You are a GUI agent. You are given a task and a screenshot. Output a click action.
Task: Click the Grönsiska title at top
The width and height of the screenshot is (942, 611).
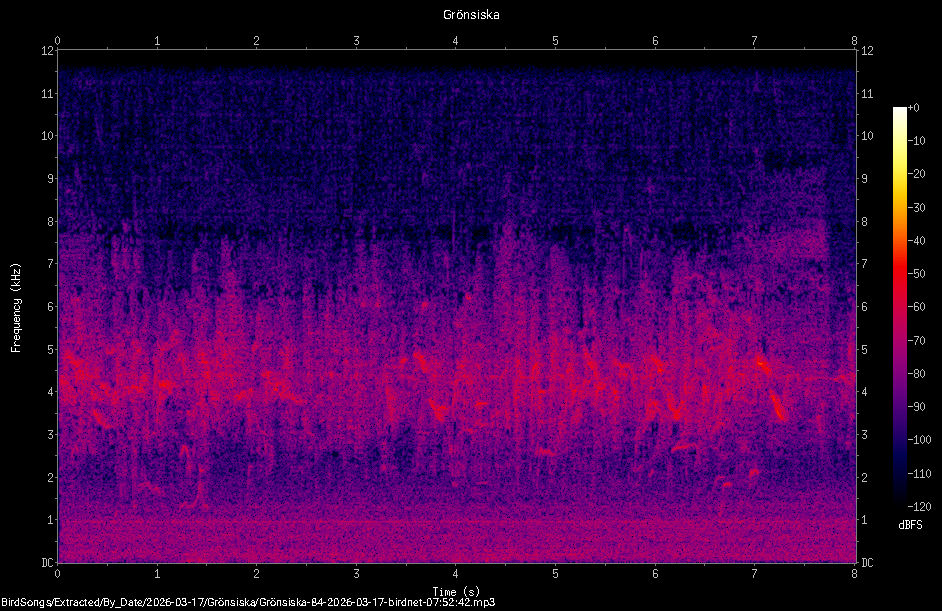coord(471,14)
